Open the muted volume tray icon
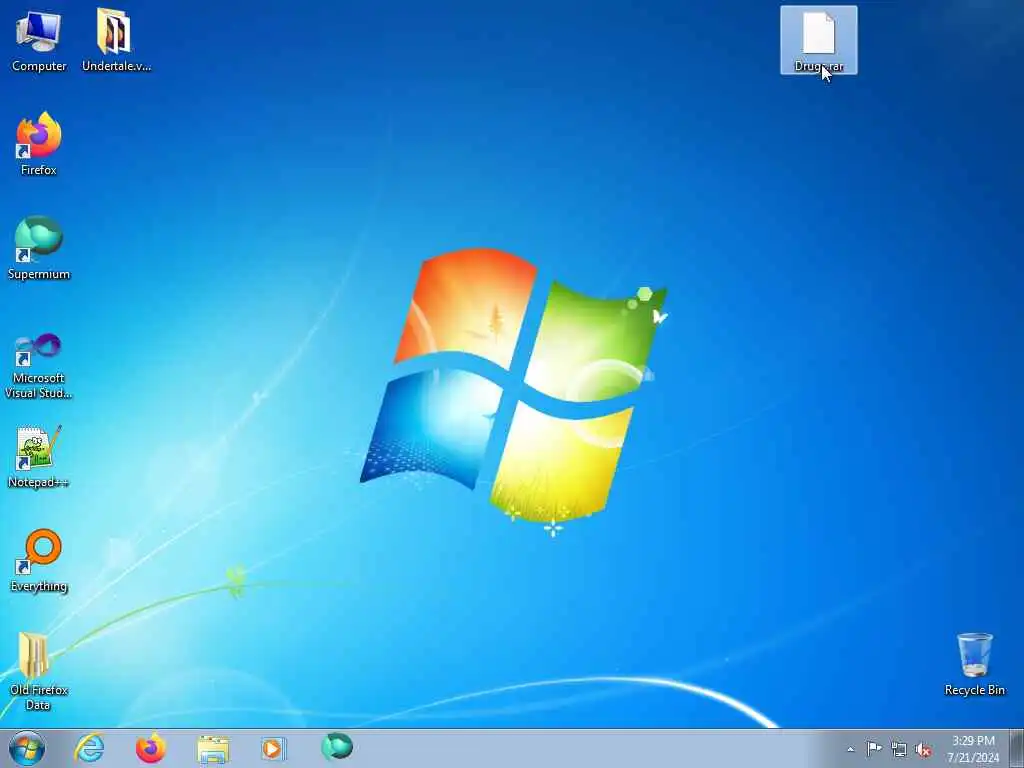The height and width of the screenshot is (768, 1024). pos(923,750)
